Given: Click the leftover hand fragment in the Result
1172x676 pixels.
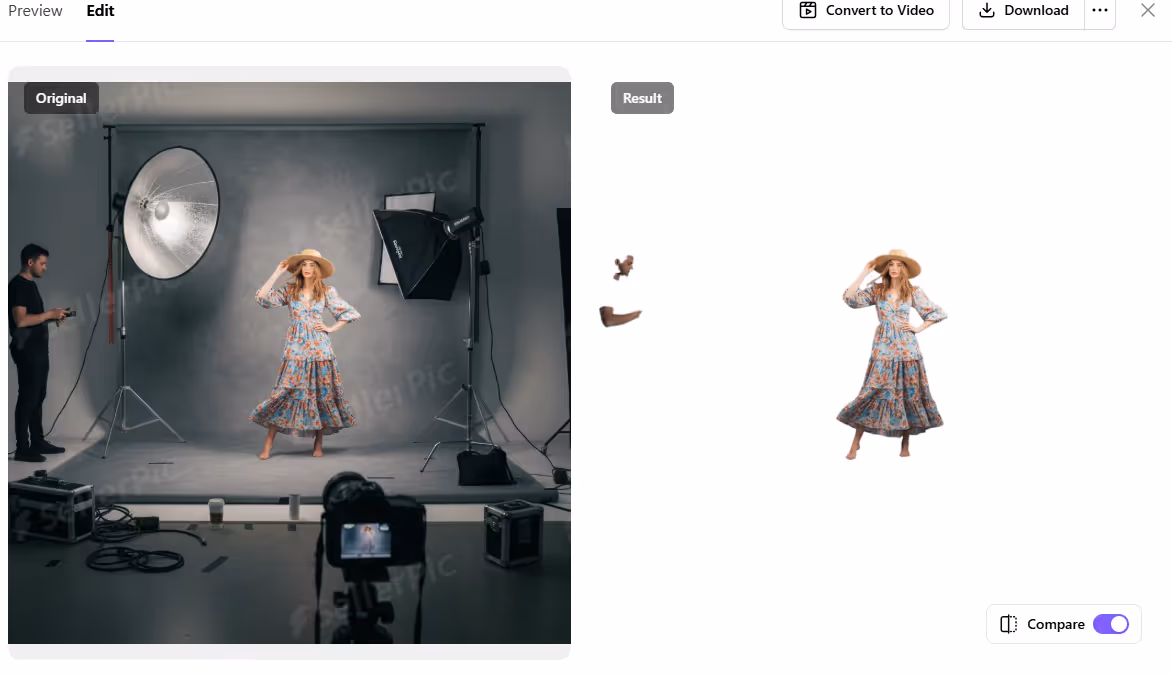Looking at the screenshot, I should coord(624,267).
